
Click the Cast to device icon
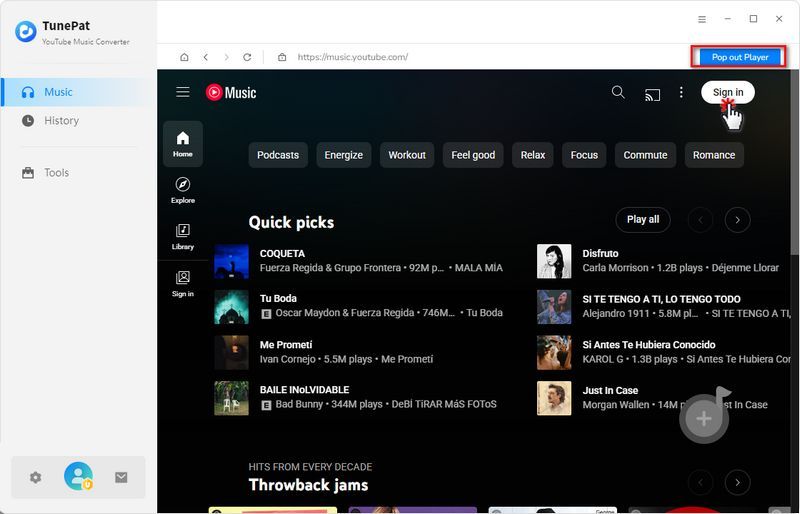point(652,93)
